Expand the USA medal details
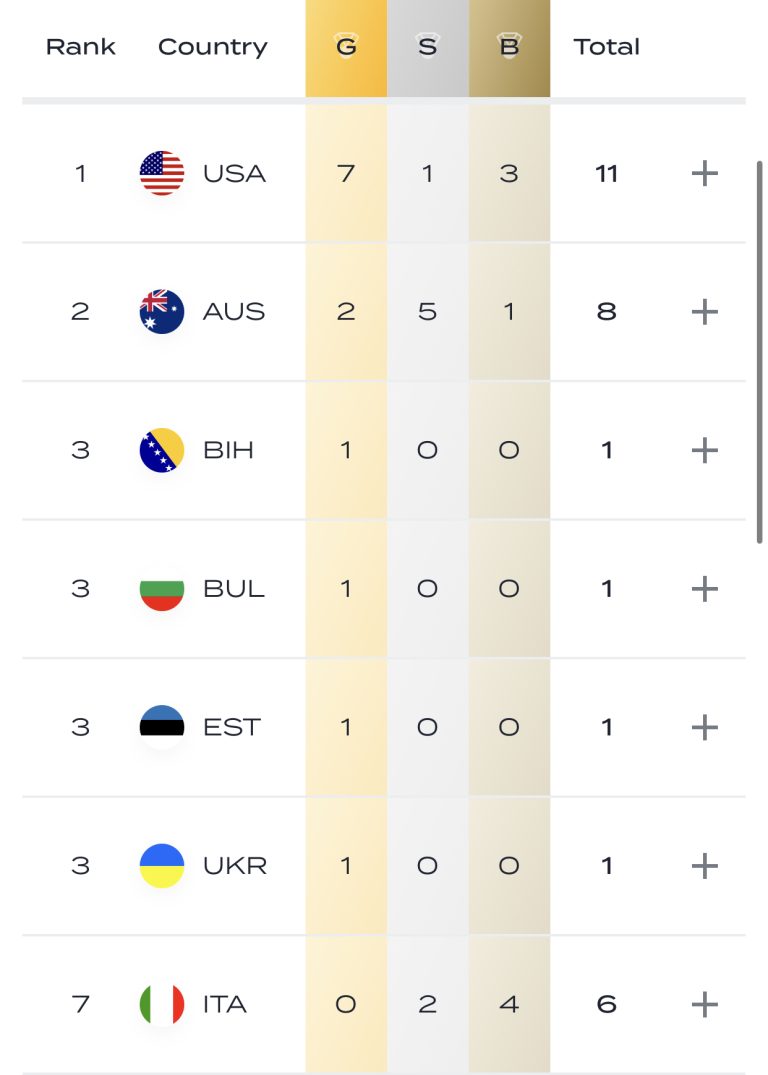Screen dimensions: 768x1075 tap(705, 173)
